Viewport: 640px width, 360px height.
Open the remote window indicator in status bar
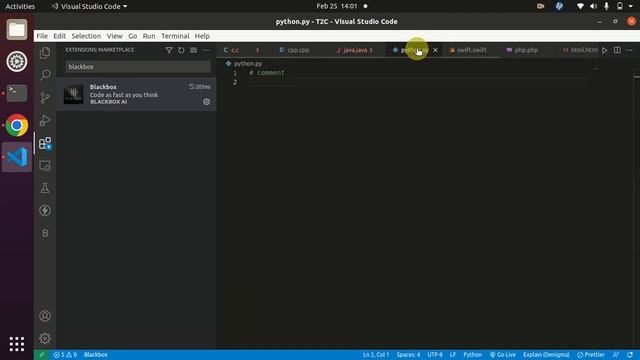pos(42,355)
